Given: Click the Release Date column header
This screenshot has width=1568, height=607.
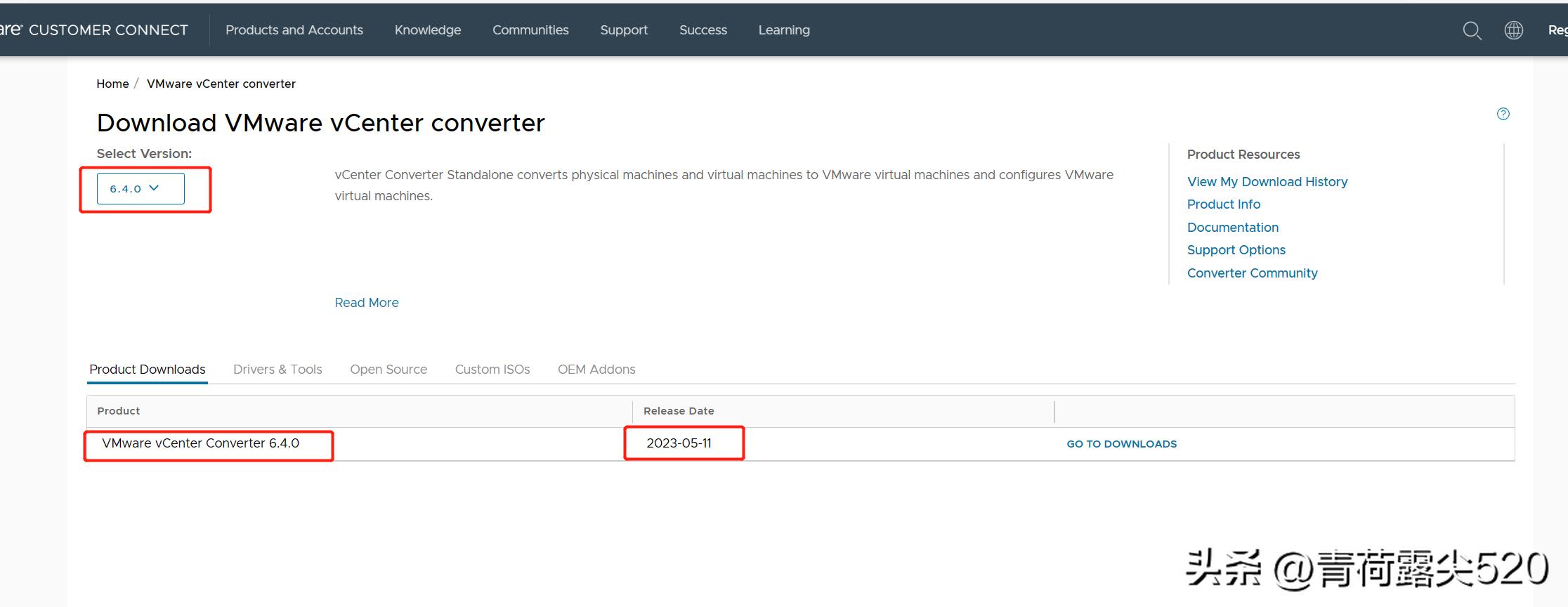Looking at the screenshot, I should coord(679,411).
